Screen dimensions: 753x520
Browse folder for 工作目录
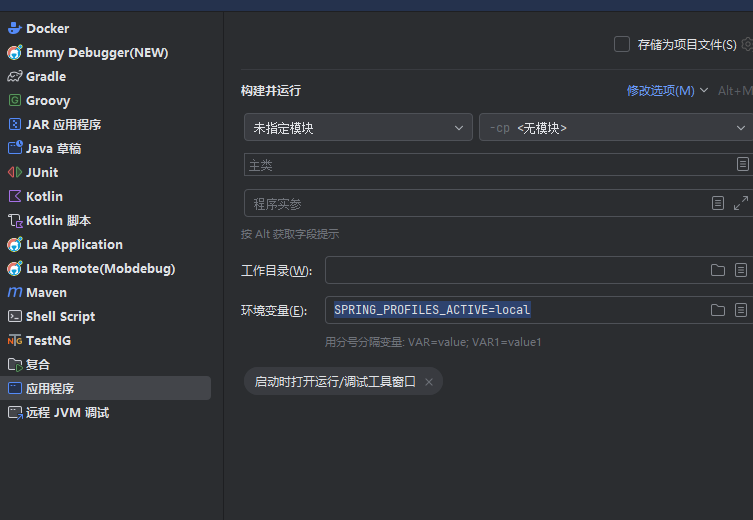717,270
